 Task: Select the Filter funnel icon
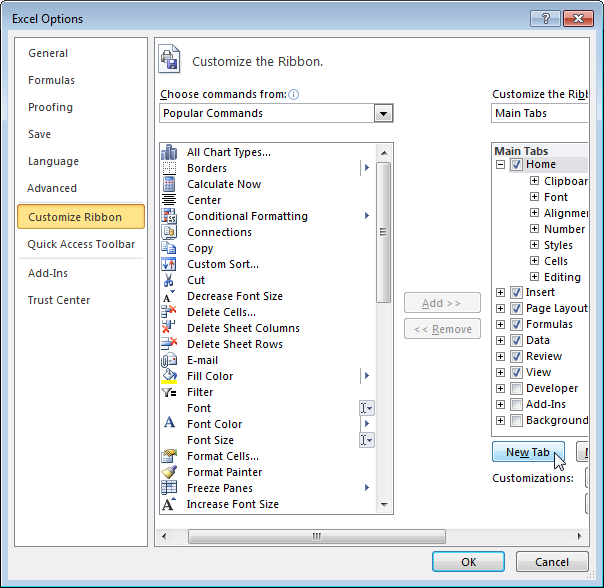(x=169, y=392)
